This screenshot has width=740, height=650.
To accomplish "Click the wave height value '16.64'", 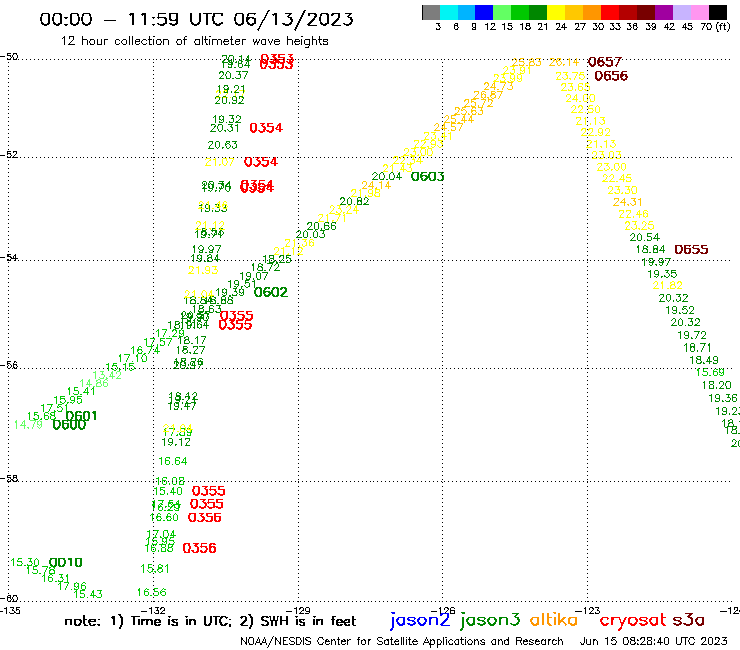I will tap(173, 461).
